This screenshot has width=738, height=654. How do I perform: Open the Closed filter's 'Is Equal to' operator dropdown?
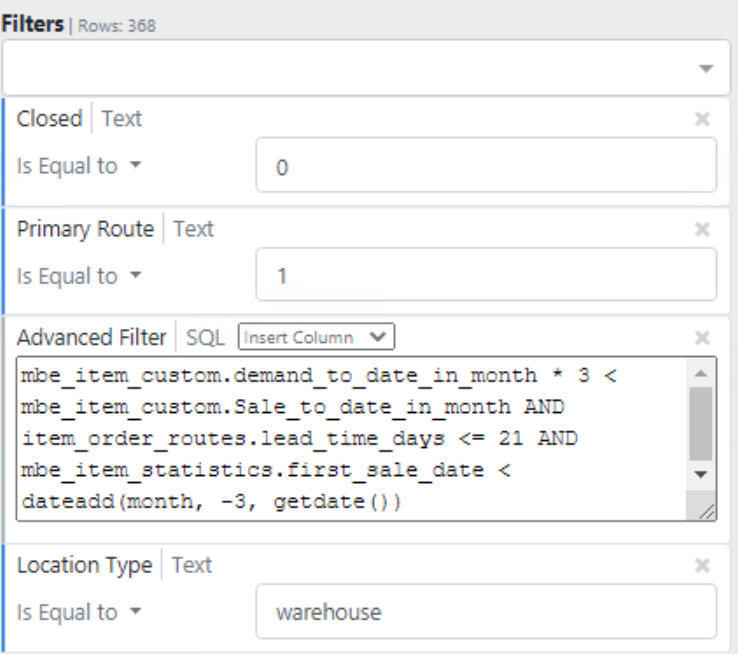pos(77,166)
